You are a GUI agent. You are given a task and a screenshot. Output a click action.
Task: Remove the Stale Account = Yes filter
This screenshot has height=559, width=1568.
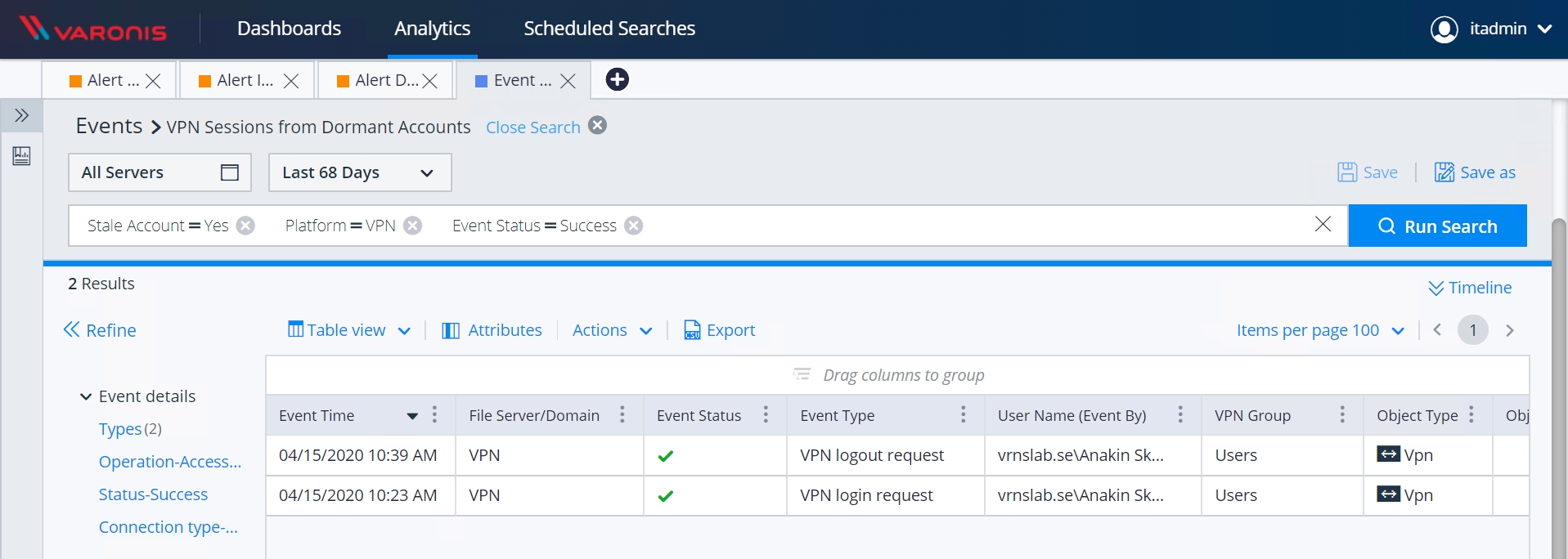245,226
